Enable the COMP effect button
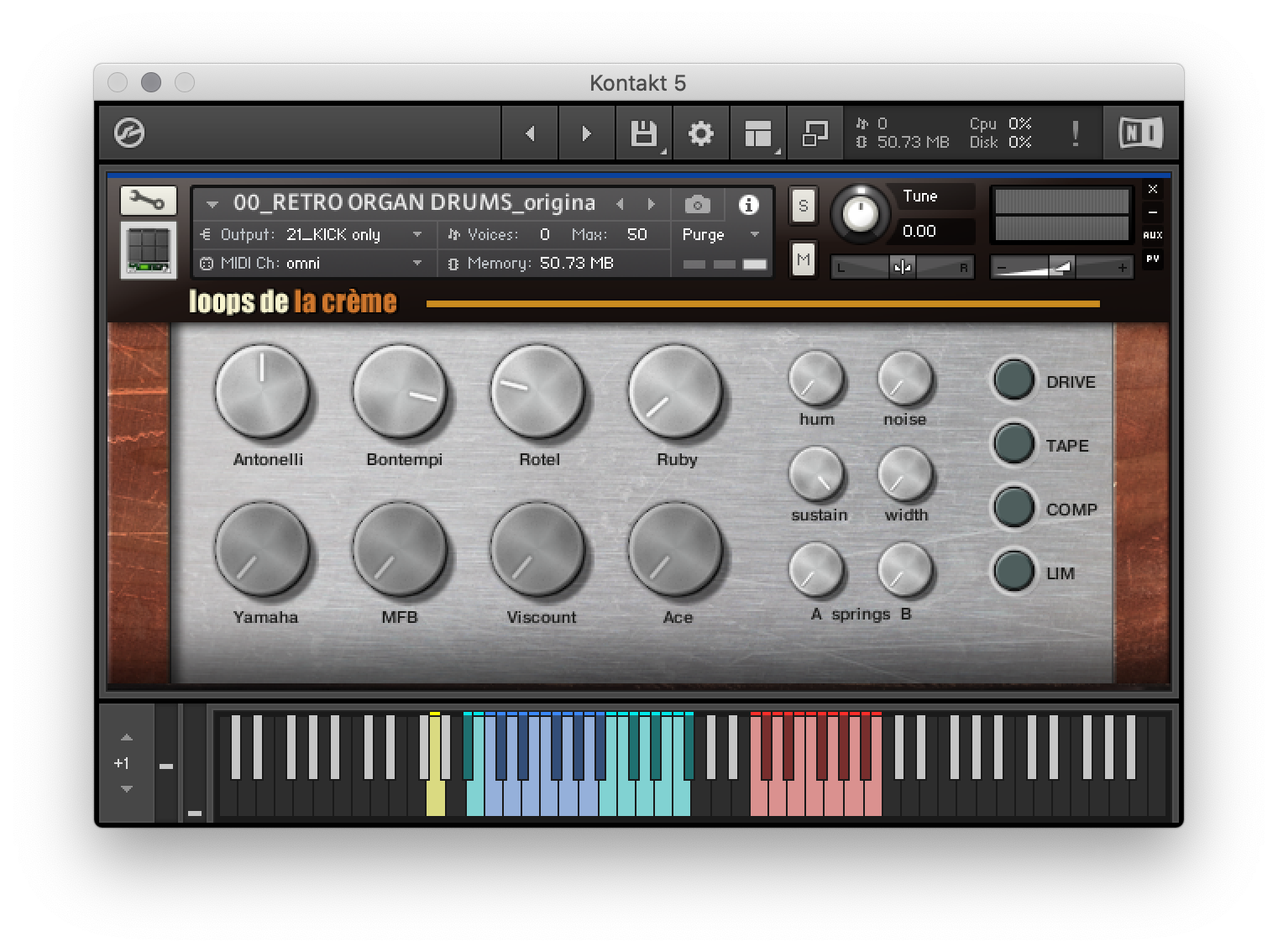1278x952 pixels. click(x=1013, y=507)
